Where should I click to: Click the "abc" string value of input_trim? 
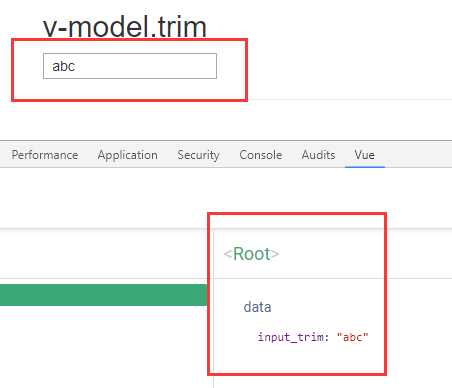(x=353, y=337)
